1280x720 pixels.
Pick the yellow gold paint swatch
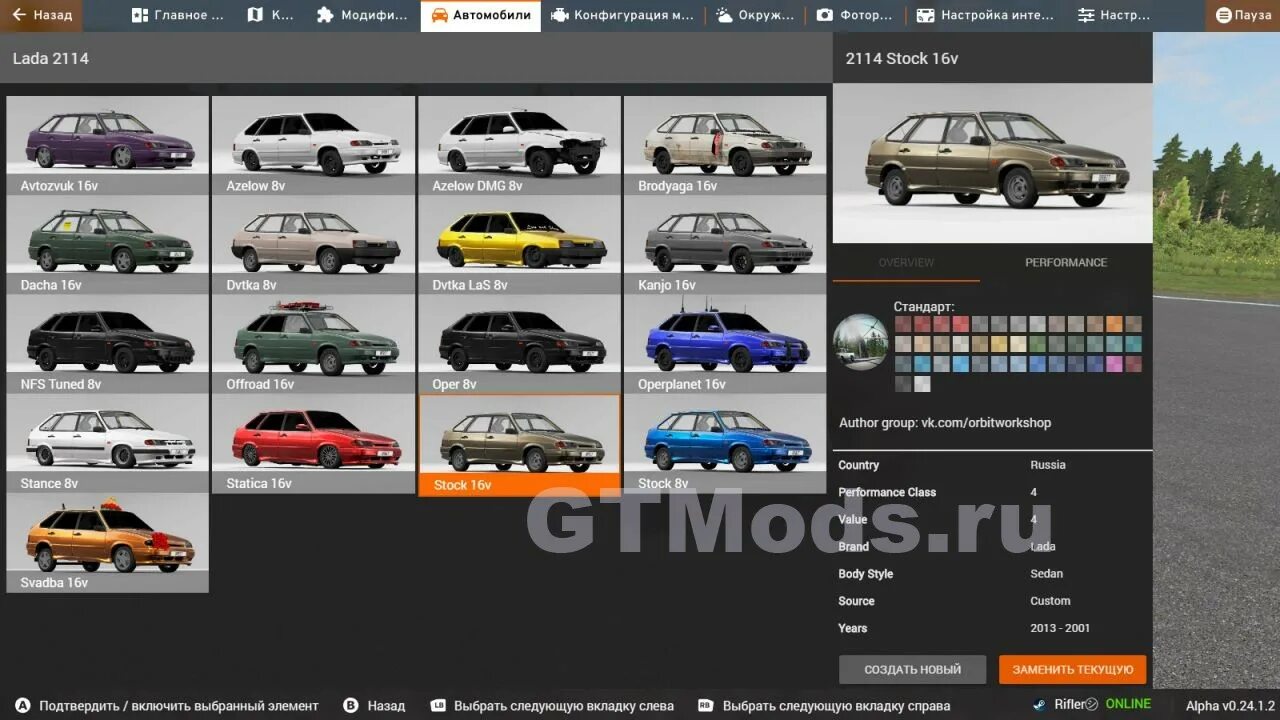point(999,344)
